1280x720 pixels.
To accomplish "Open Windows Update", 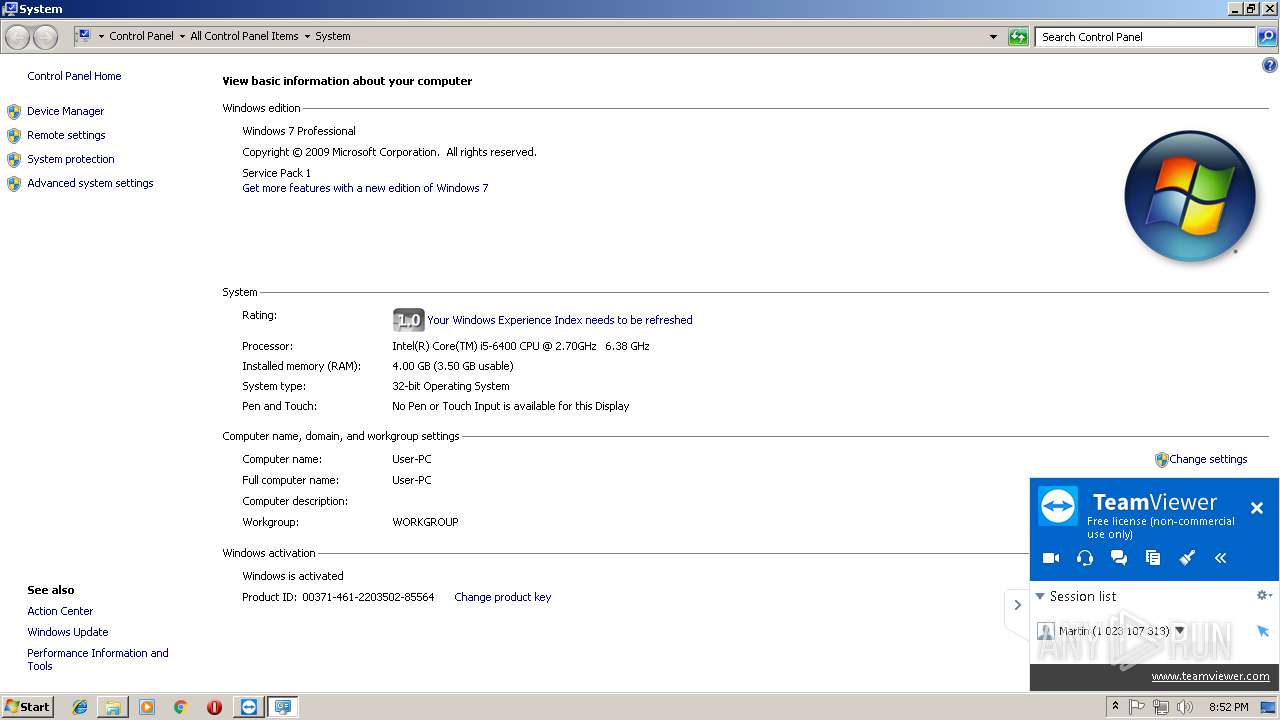I will (68, 632).
